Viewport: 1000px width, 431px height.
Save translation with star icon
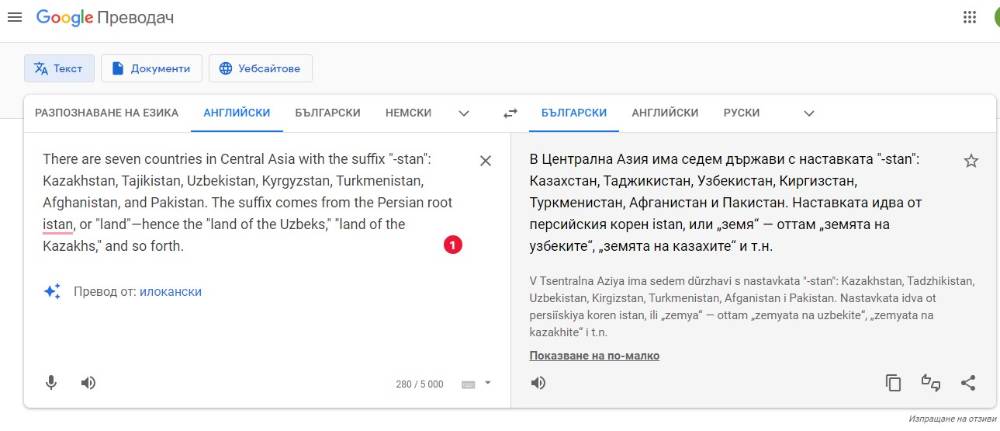point(971,161)
